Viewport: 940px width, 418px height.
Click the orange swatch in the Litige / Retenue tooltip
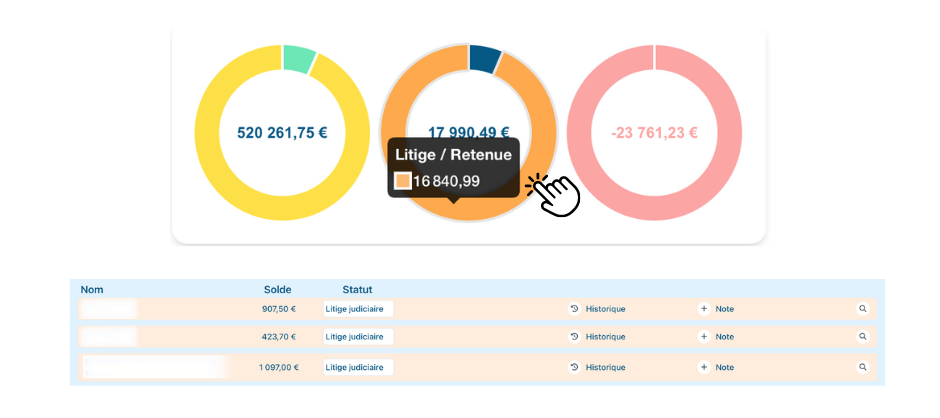point(402,181)
